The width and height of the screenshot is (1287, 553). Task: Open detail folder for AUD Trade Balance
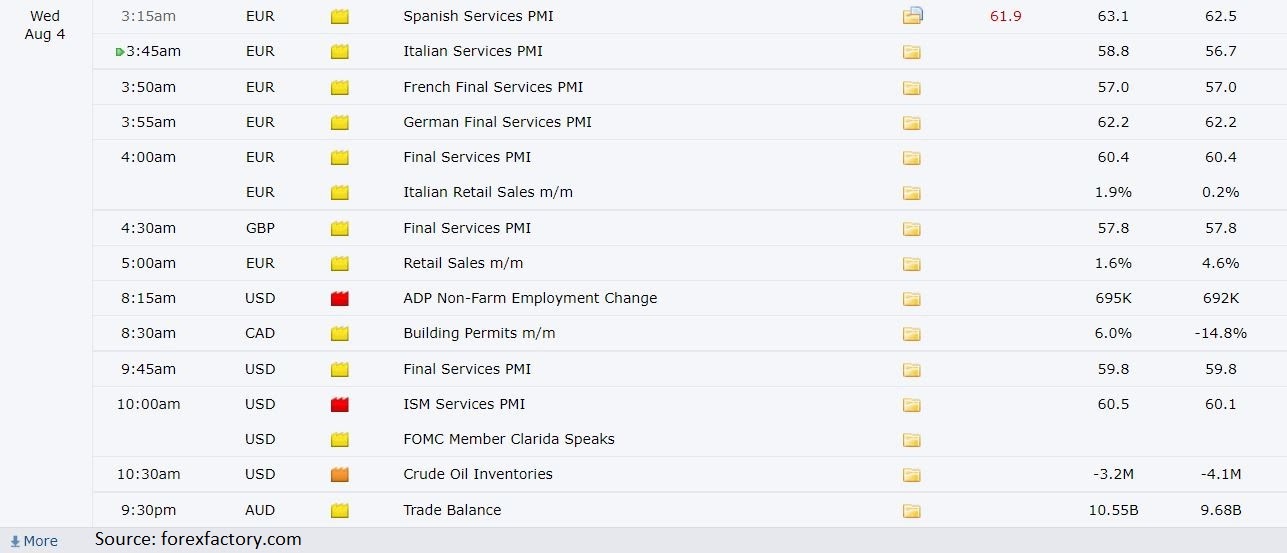(911, 510)
